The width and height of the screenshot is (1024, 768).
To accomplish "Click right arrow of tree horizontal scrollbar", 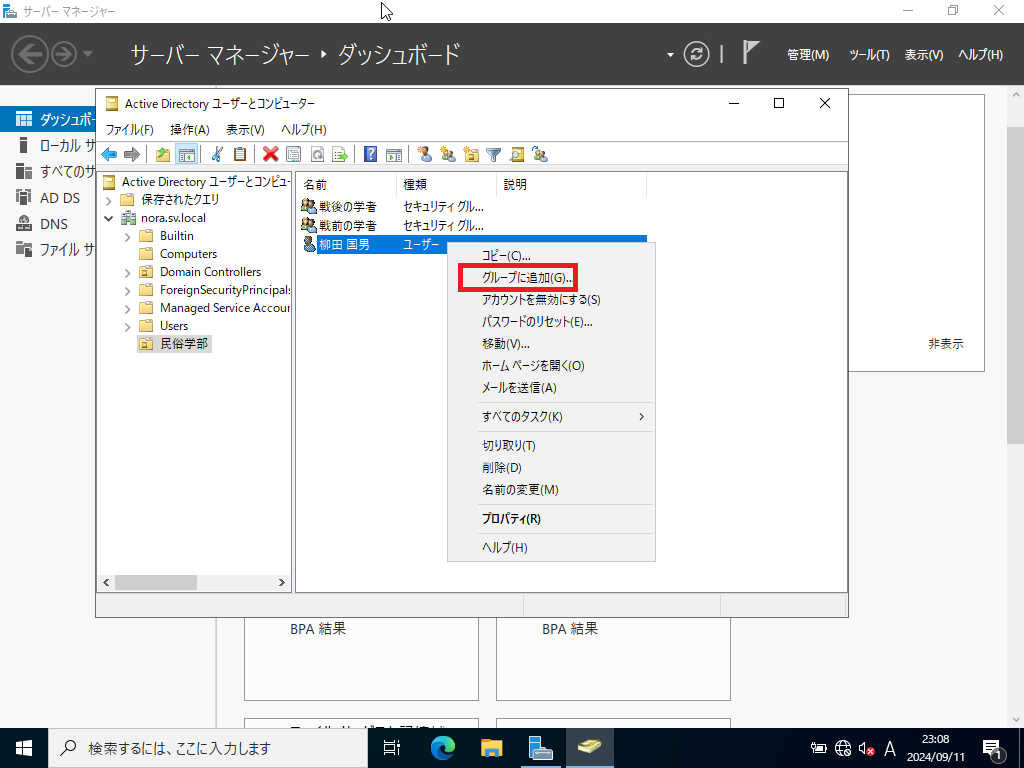I will [281, 582].
